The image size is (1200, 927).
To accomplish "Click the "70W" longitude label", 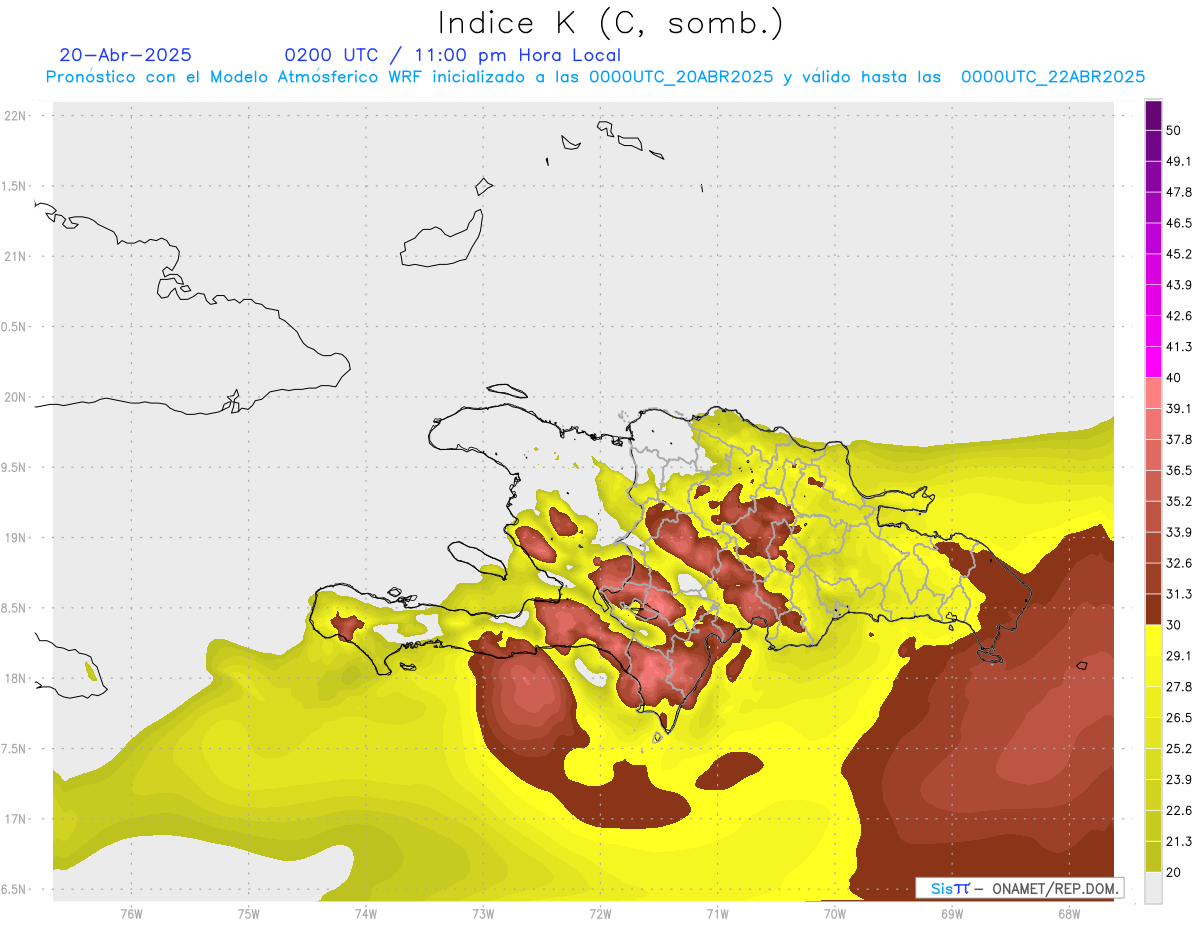I will coord(834,913).
